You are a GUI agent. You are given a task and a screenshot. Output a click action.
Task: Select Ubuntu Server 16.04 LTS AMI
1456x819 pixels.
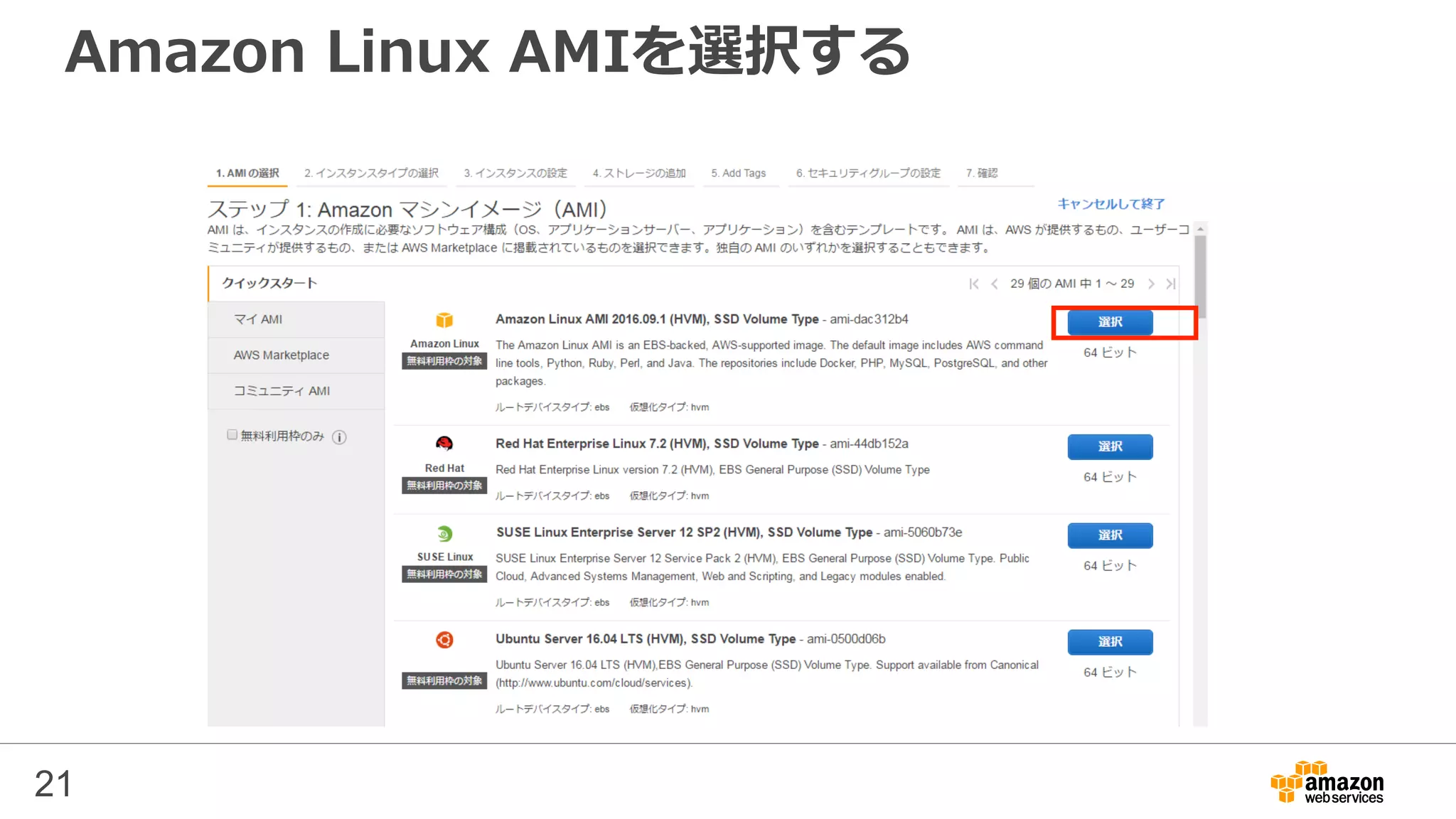1110,642
